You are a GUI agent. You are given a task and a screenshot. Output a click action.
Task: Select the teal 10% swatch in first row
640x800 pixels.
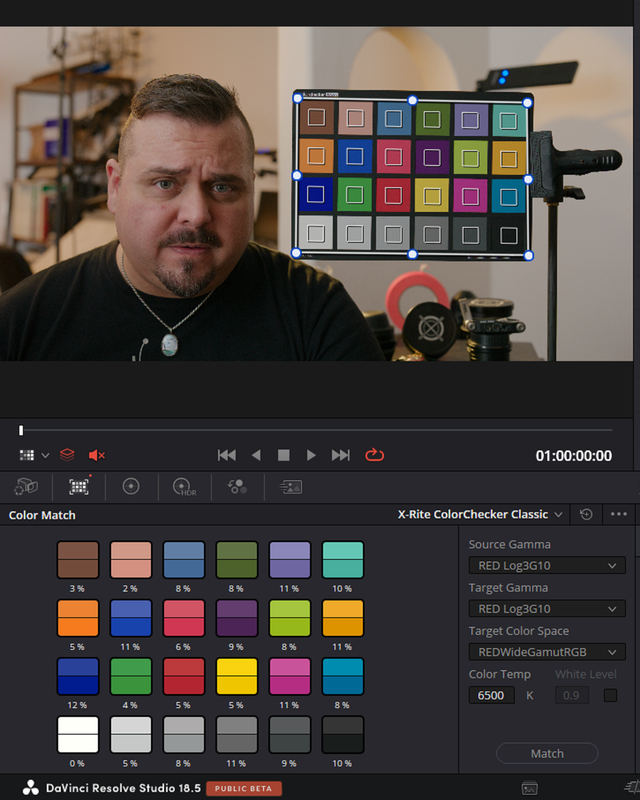[343, 560]
